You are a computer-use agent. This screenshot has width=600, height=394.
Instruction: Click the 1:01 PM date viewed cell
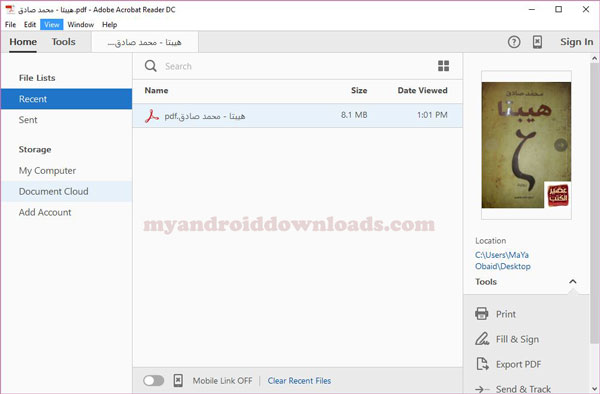(432, 115)
